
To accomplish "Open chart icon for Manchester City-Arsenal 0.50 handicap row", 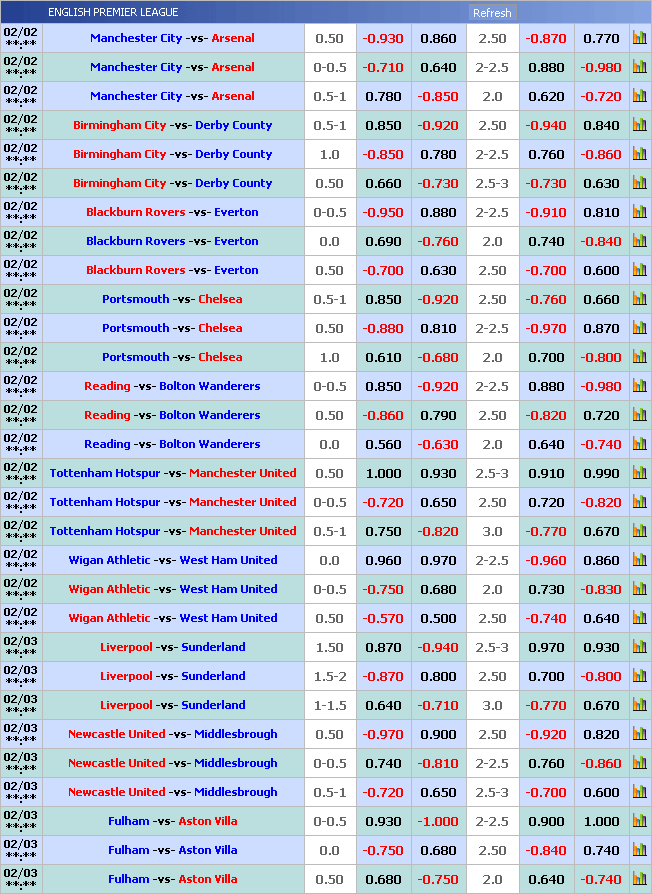I will click(x=639, y=39).
